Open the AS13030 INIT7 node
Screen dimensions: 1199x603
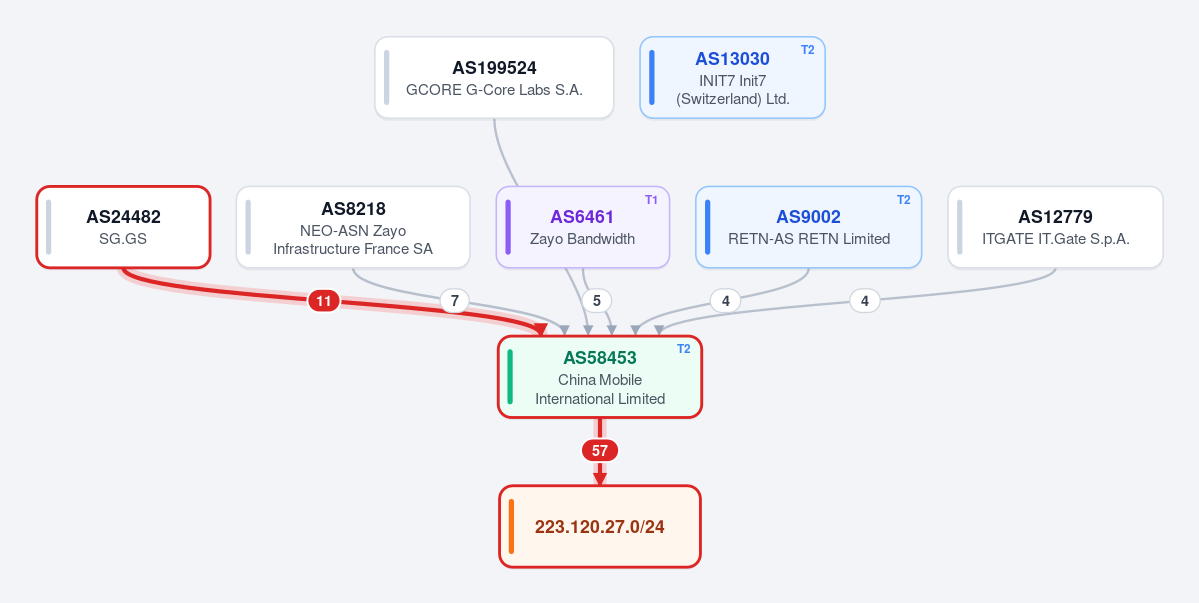(x=733, y=77)
